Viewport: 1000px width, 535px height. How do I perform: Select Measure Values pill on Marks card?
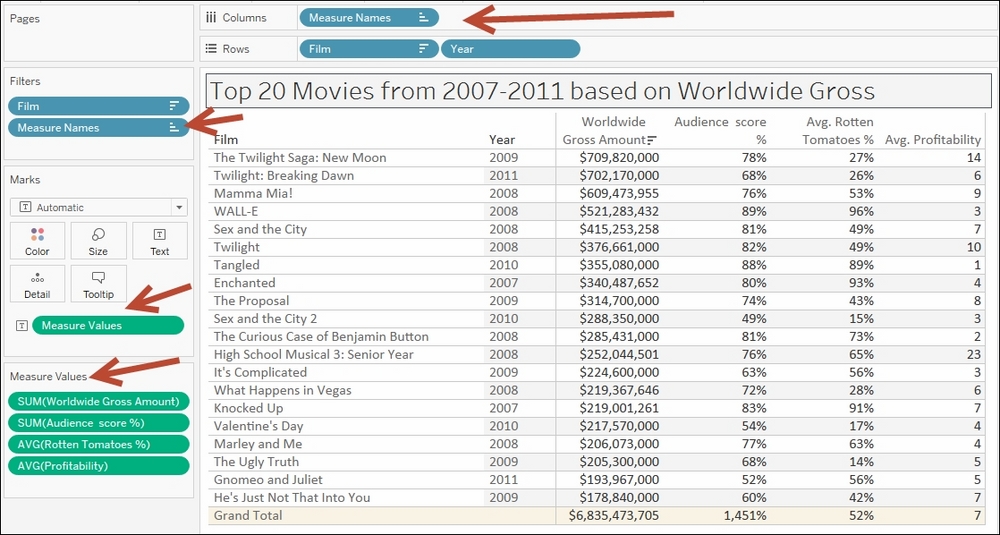click(x=108, y=325)
